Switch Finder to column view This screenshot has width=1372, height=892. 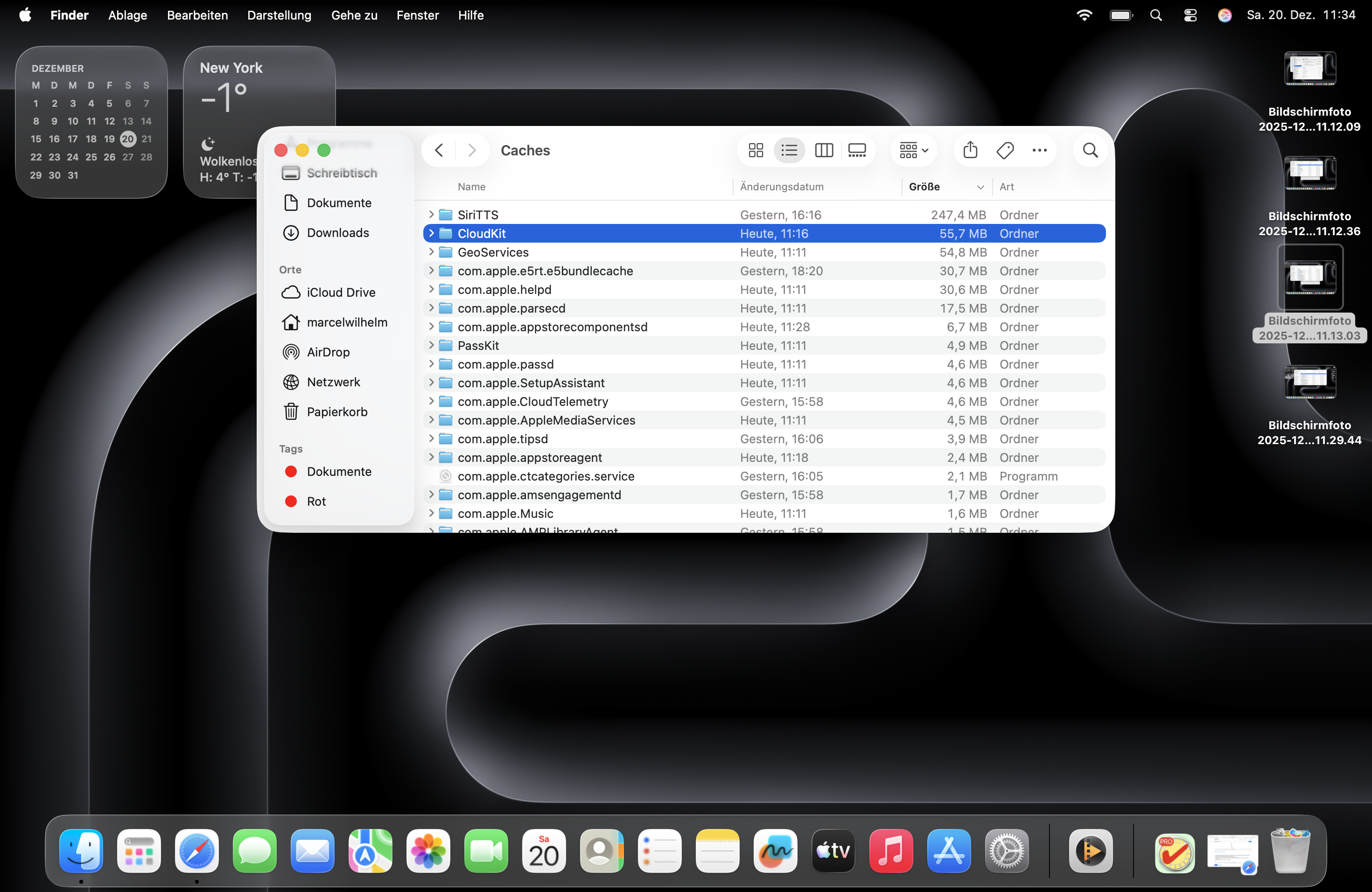(x=823, y=150)
